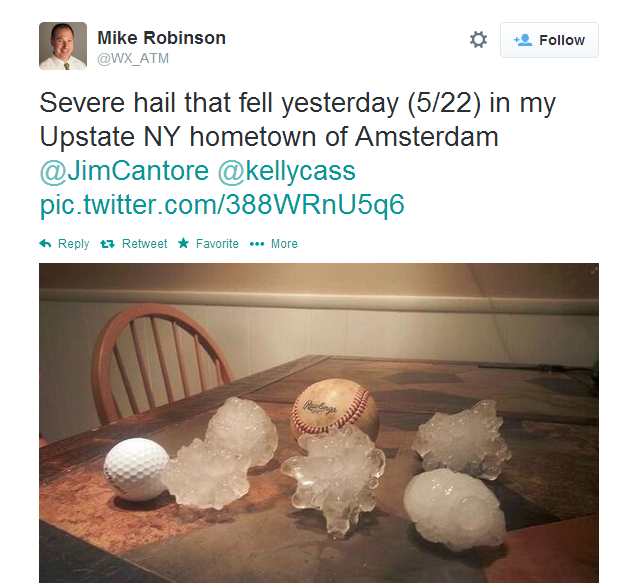Image resolution: width=636 pixels, height=583 pixels.
Task: Open the @WX_ATM handle link
Action: [x=133, y=58]
